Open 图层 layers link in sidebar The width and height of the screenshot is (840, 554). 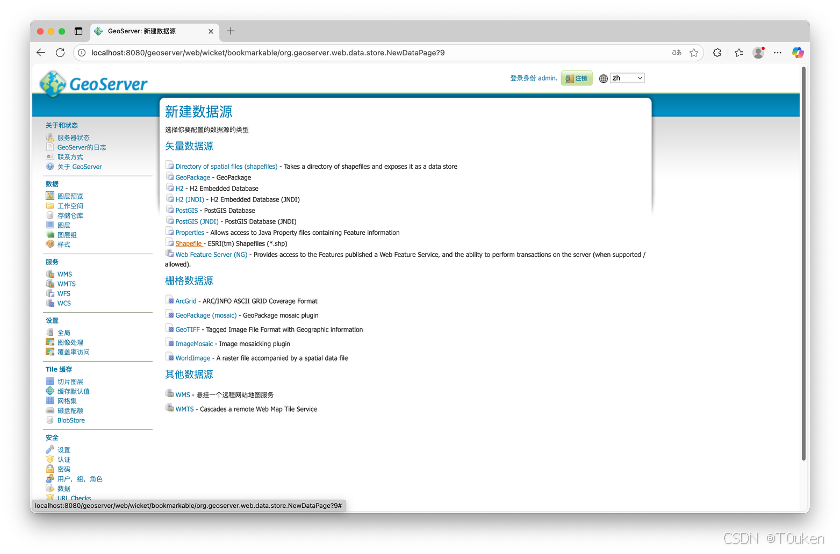[64, 225]
